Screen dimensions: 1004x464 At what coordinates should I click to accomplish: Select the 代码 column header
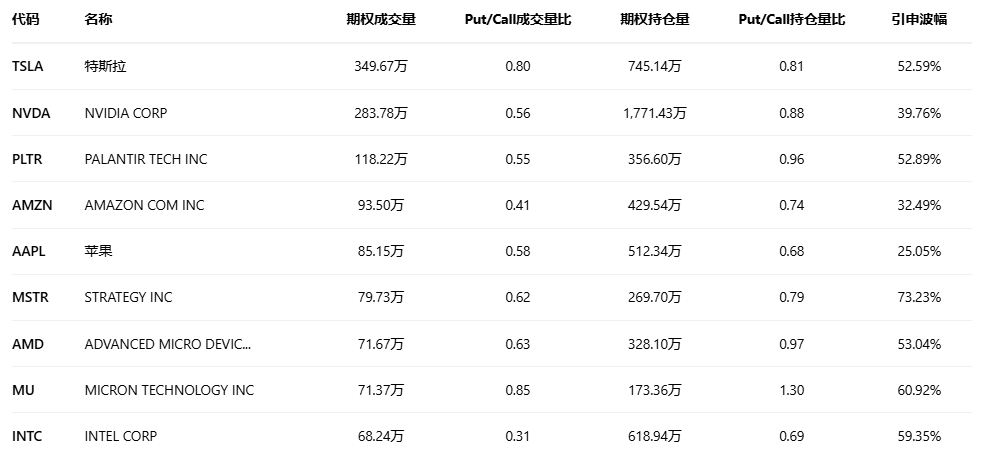click(26, 20)
